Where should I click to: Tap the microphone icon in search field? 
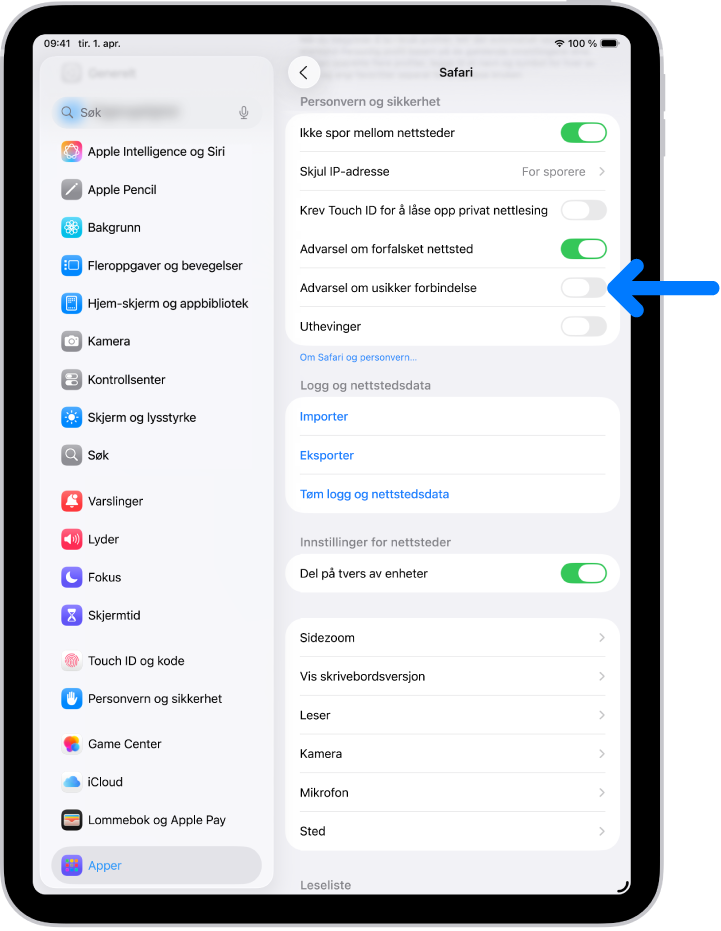[244, 112]
